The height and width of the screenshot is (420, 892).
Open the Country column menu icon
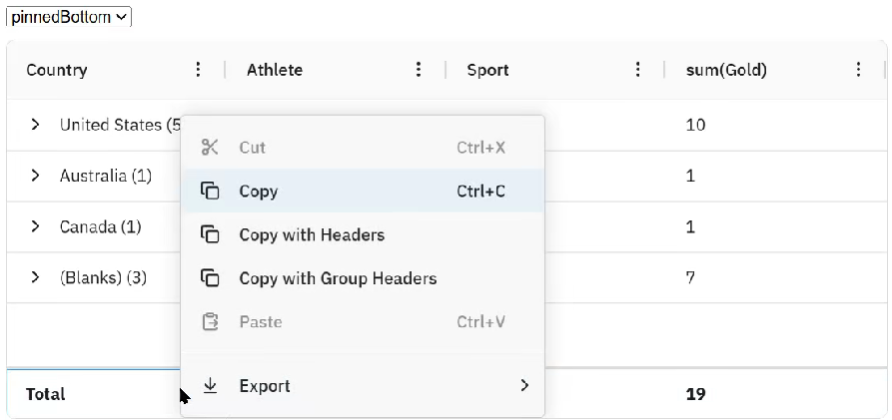point(198,70)
